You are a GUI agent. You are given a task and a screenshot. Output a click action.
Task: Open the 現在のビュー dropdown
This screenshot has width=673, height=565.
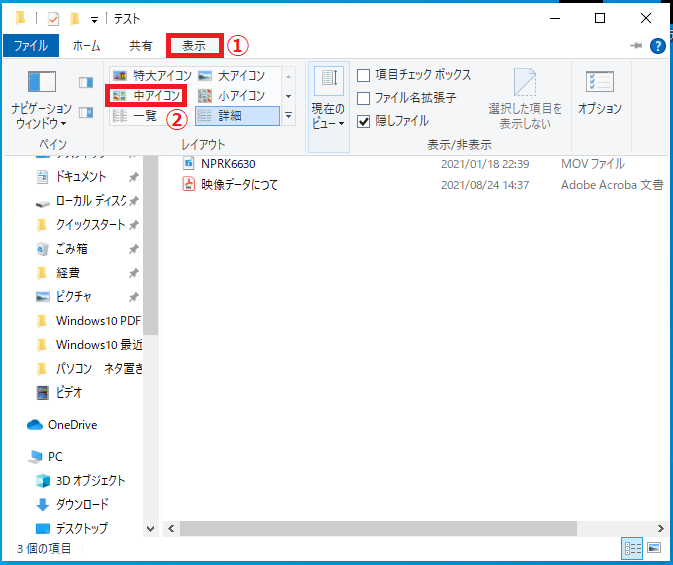click(329, 106)
